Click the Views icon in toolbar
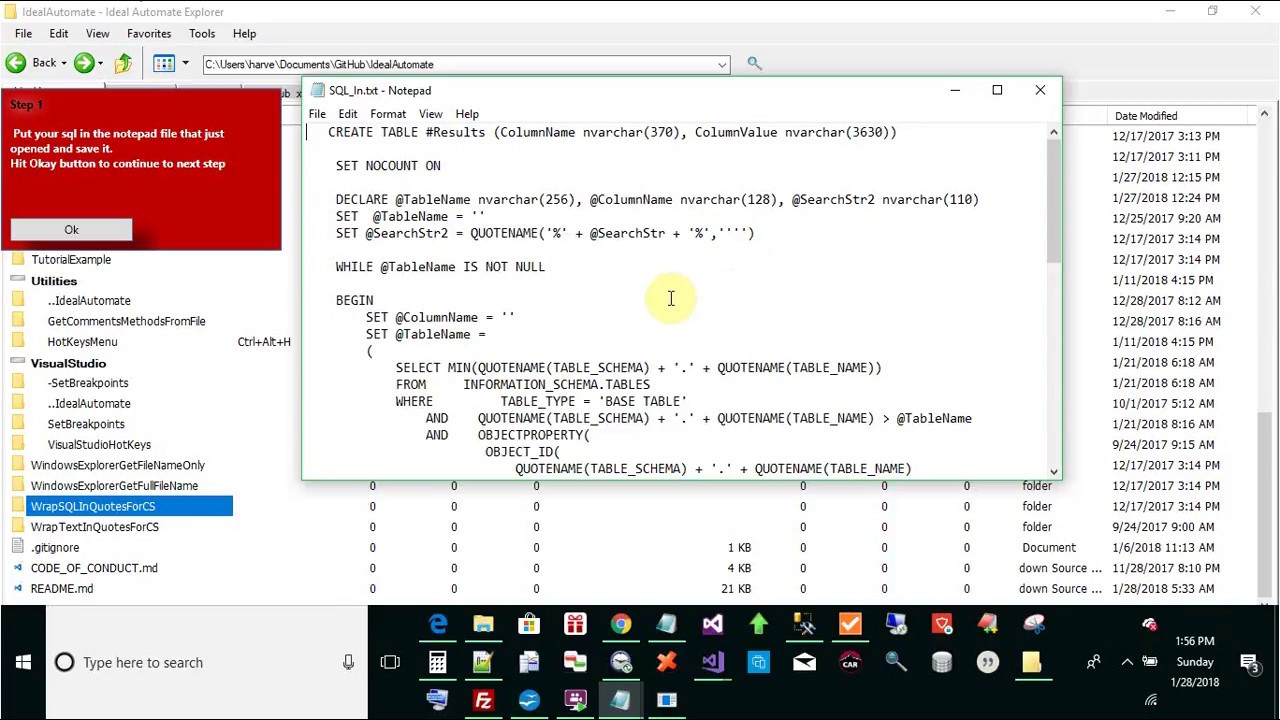Image resolution: width=1280 pixels, height=720 pixels. click(164, 64)
